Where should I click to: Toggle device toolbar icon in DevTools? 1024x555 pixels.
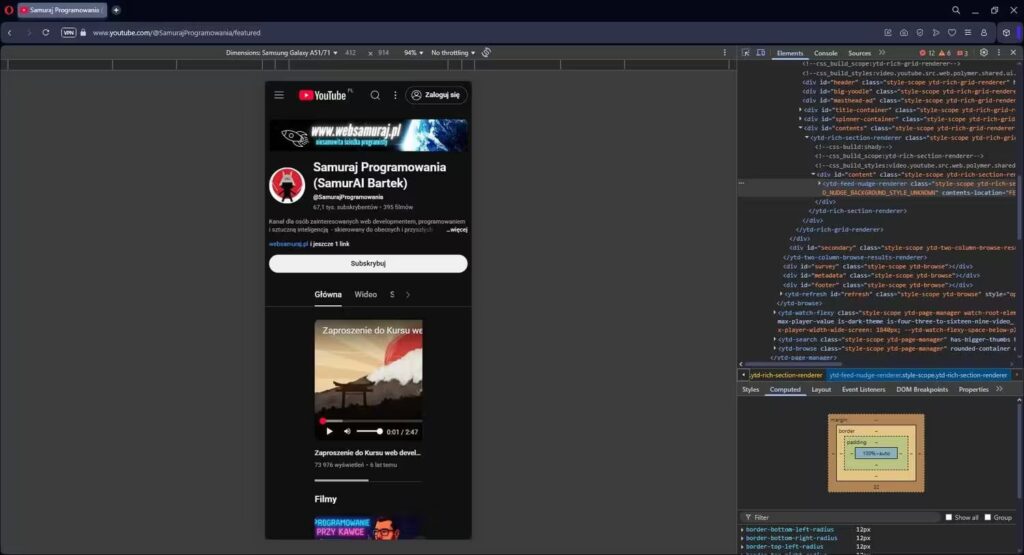pos(761,53)
